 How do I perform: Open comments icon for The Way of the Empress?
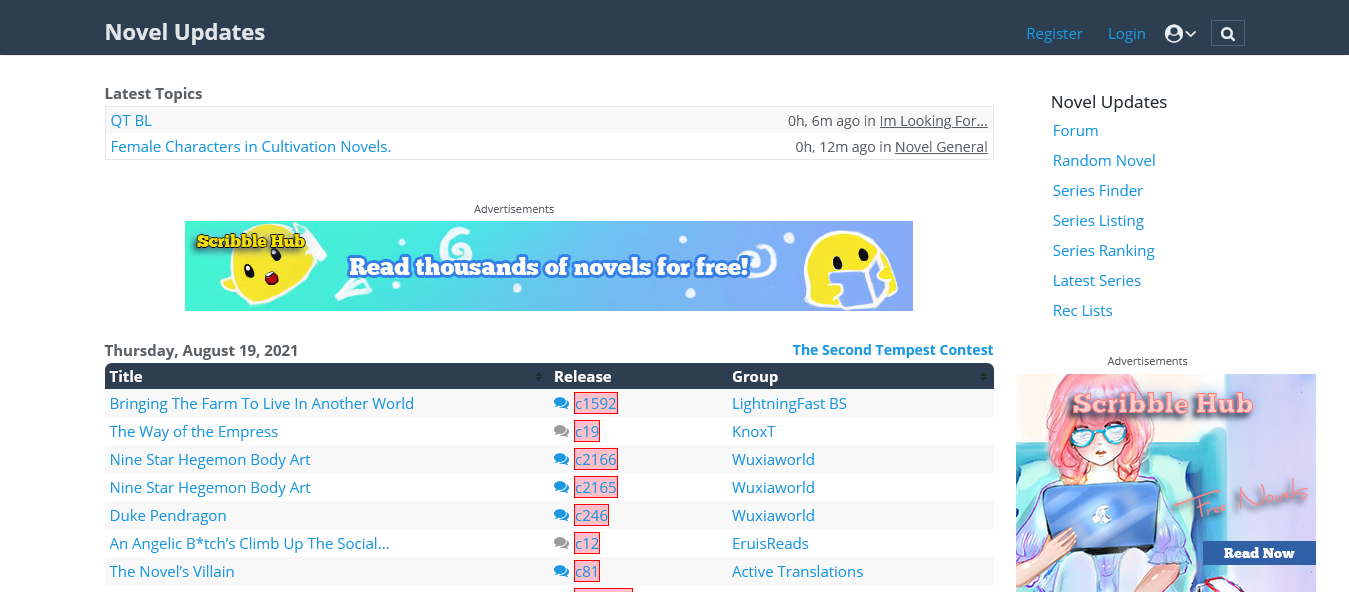click(561, 432)
